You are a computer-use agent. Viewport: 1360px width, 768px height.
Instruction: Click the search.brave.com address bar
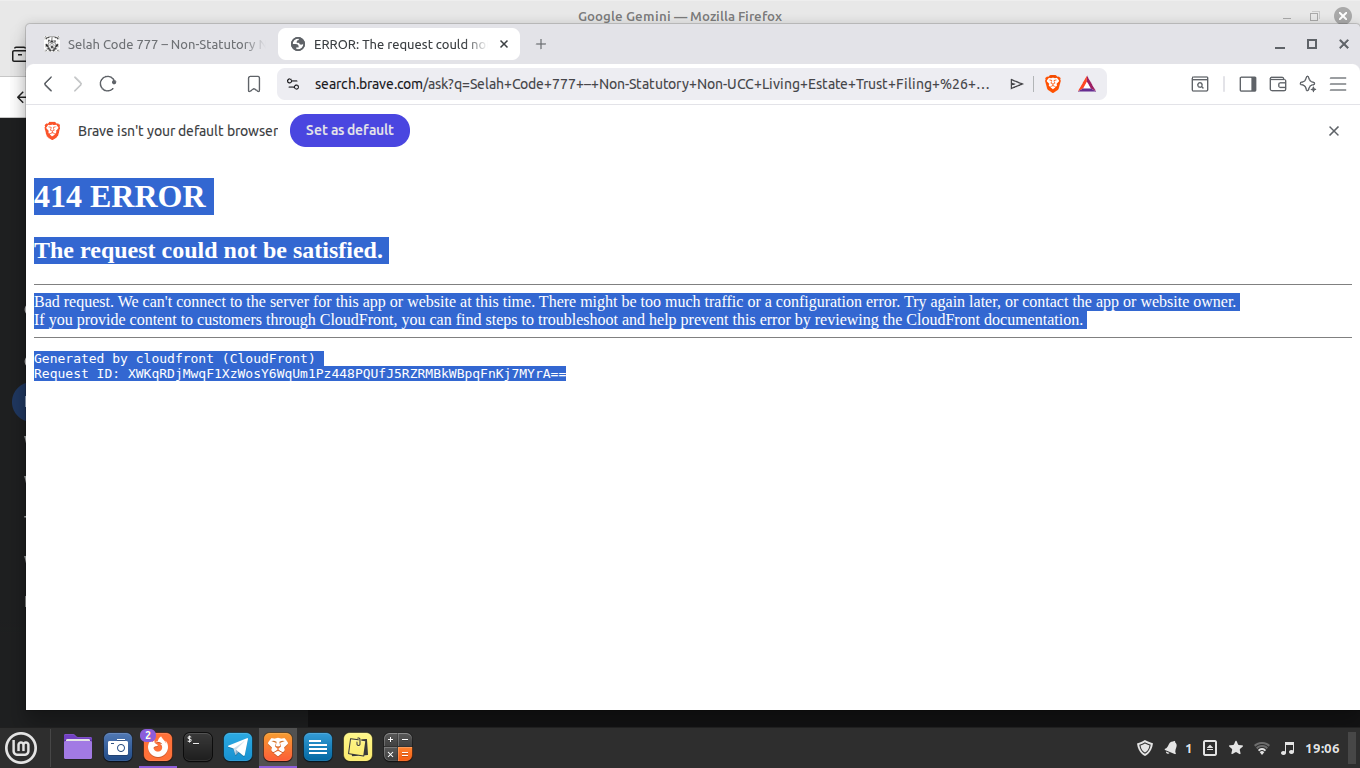point(650,84)
